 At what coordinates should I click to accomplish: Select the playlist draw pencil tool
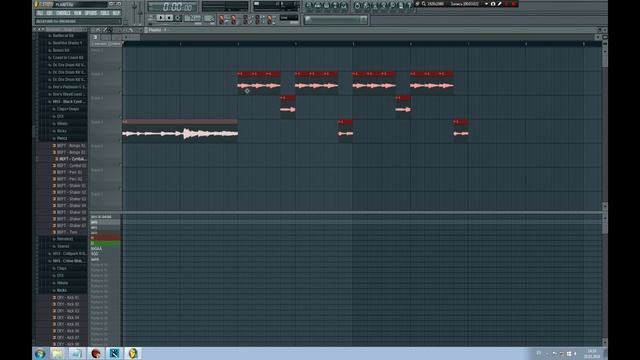[x=105, y=30]
